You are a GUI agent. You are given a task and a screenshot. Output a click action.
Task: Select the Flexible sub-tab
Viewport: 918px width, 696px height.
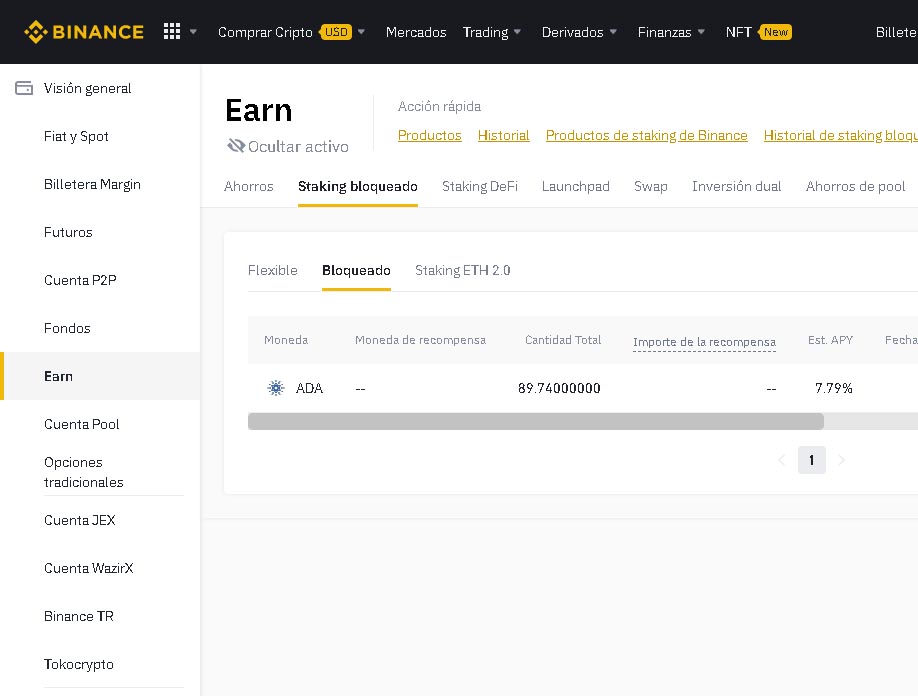point(273,270)
